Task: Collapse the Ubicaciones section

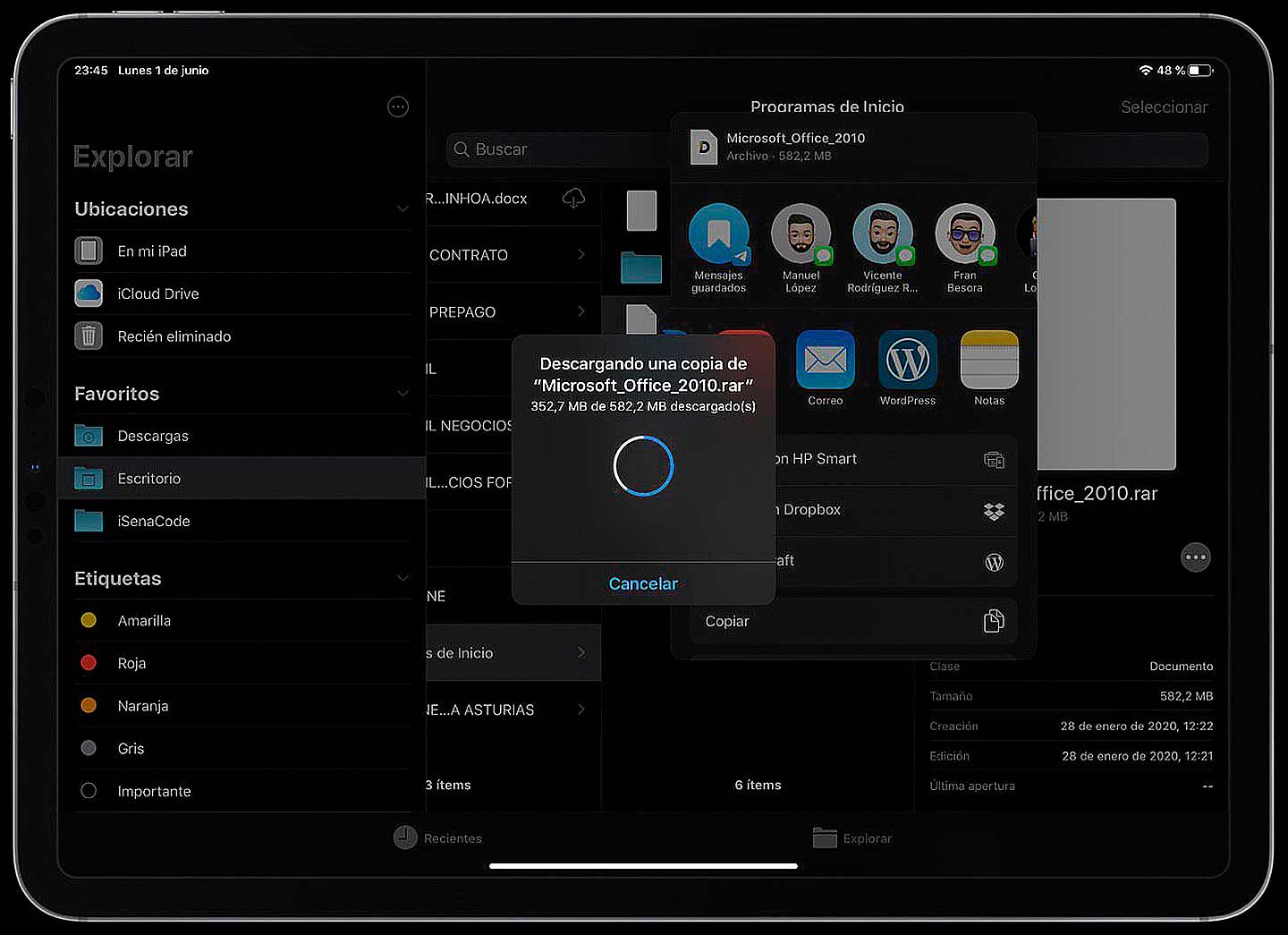Action: tap(402, 209)
